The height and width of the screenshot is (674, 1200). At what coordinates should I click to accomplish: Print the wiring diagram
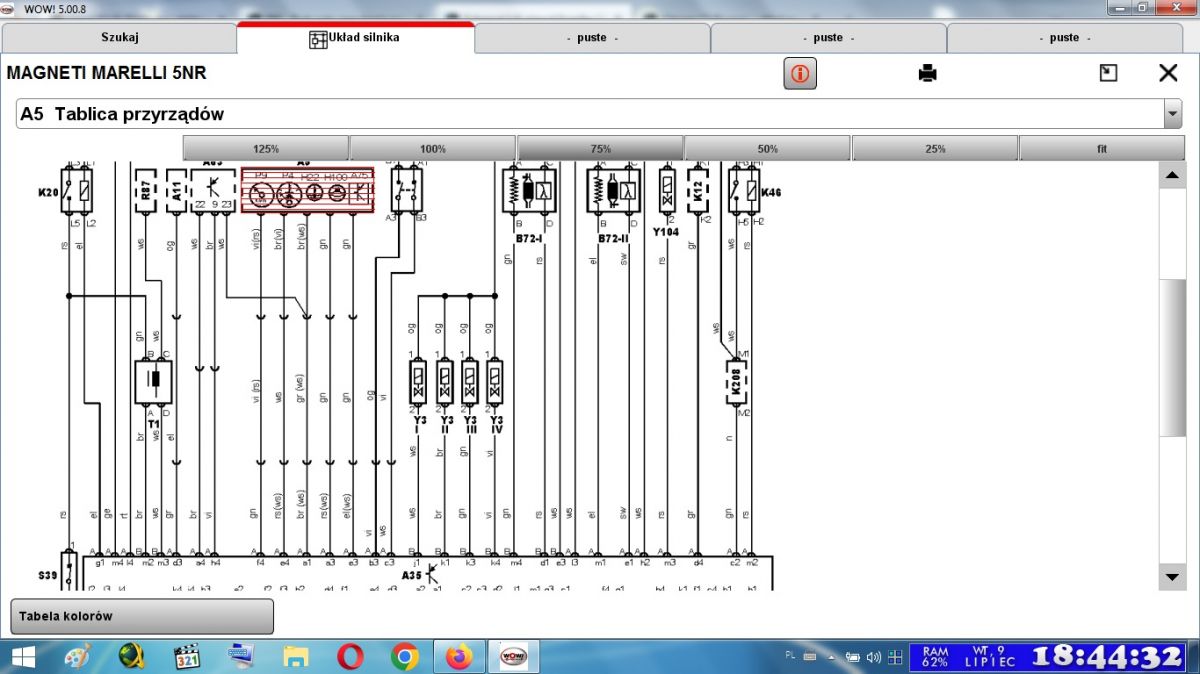928,73
